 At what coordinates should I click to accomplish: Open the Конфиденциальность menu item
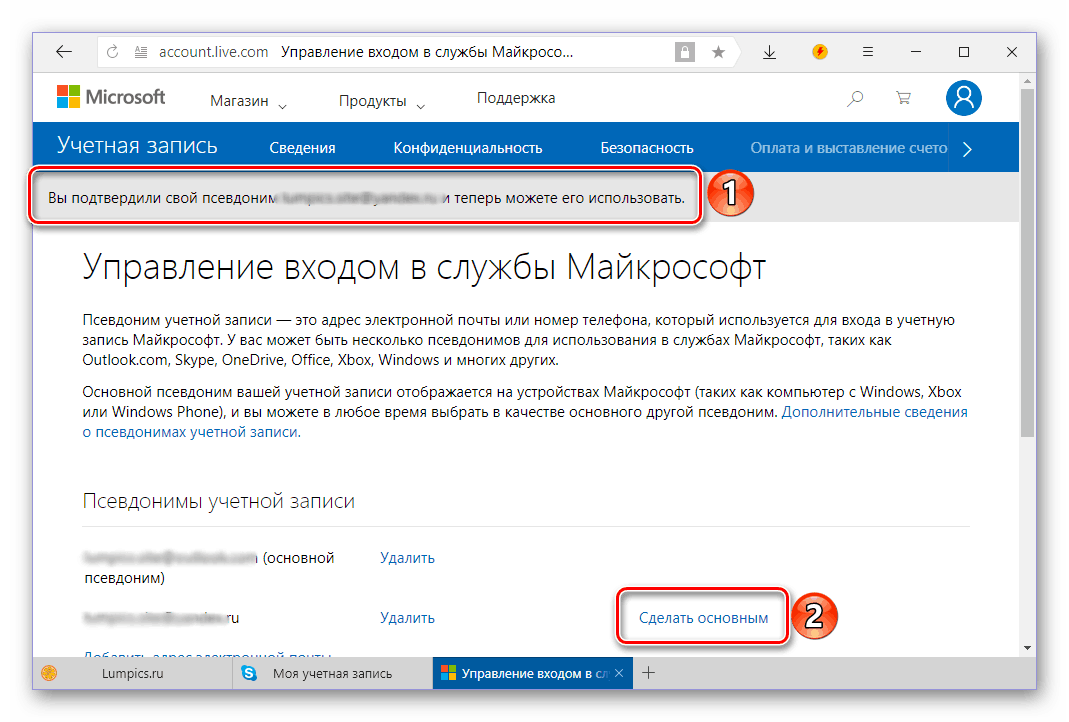pyautogui.click(x=467, y=148)
